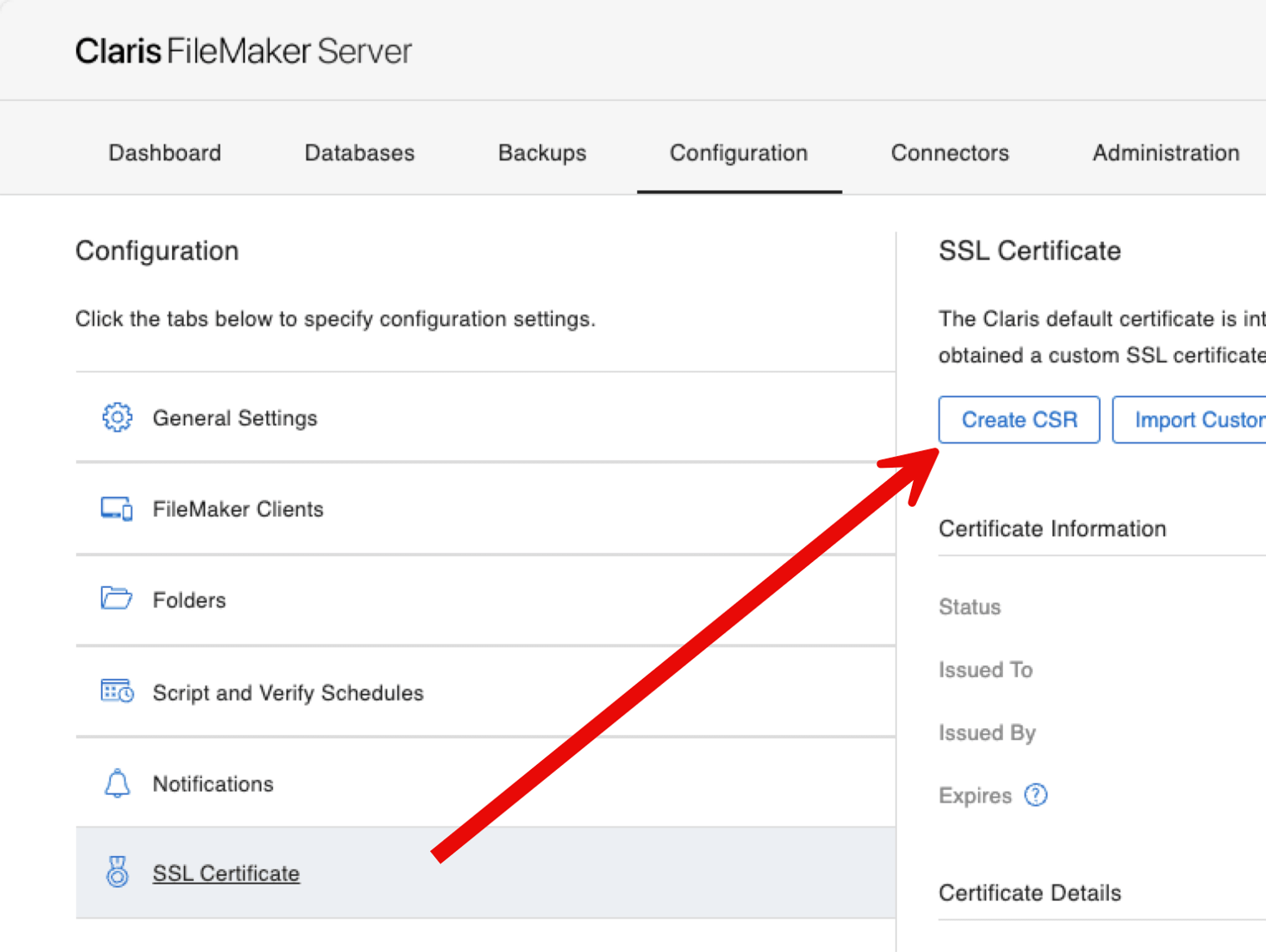Click the Issued By label
This screenshot has height=952, width=1266.
(987, 732)
